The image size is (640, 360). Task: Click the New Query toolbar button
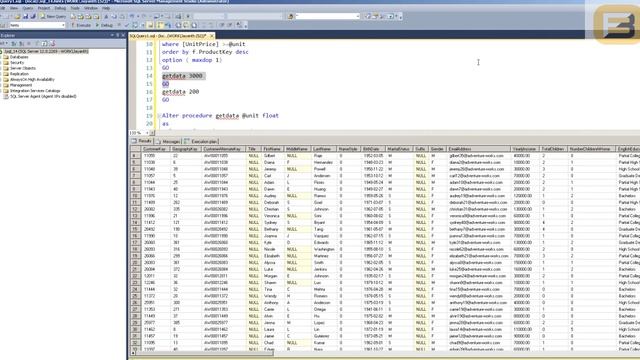tap(53, 16)
